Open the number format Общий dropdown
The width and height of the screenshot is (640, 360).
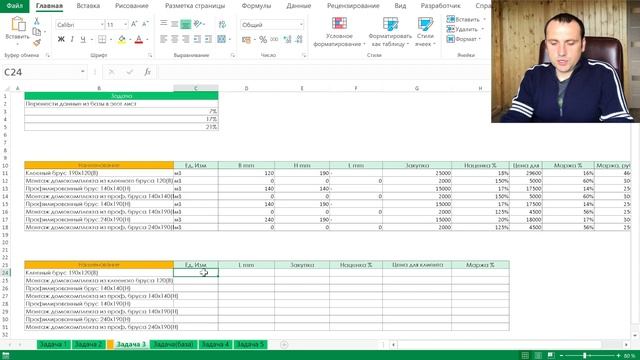tap(301, 25)
